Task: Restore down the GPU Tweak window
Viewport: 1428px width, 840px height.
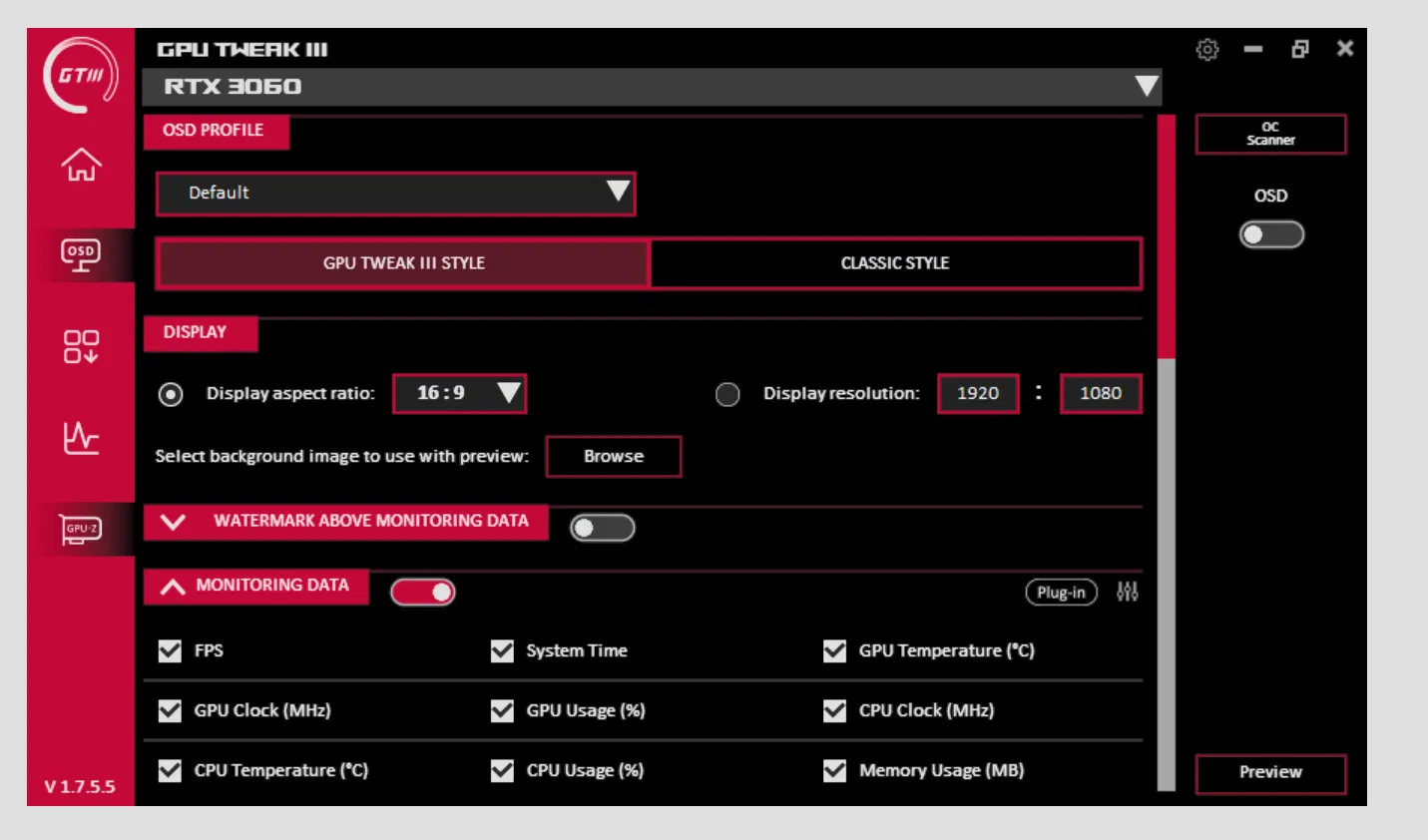Action: [1299, 49]
